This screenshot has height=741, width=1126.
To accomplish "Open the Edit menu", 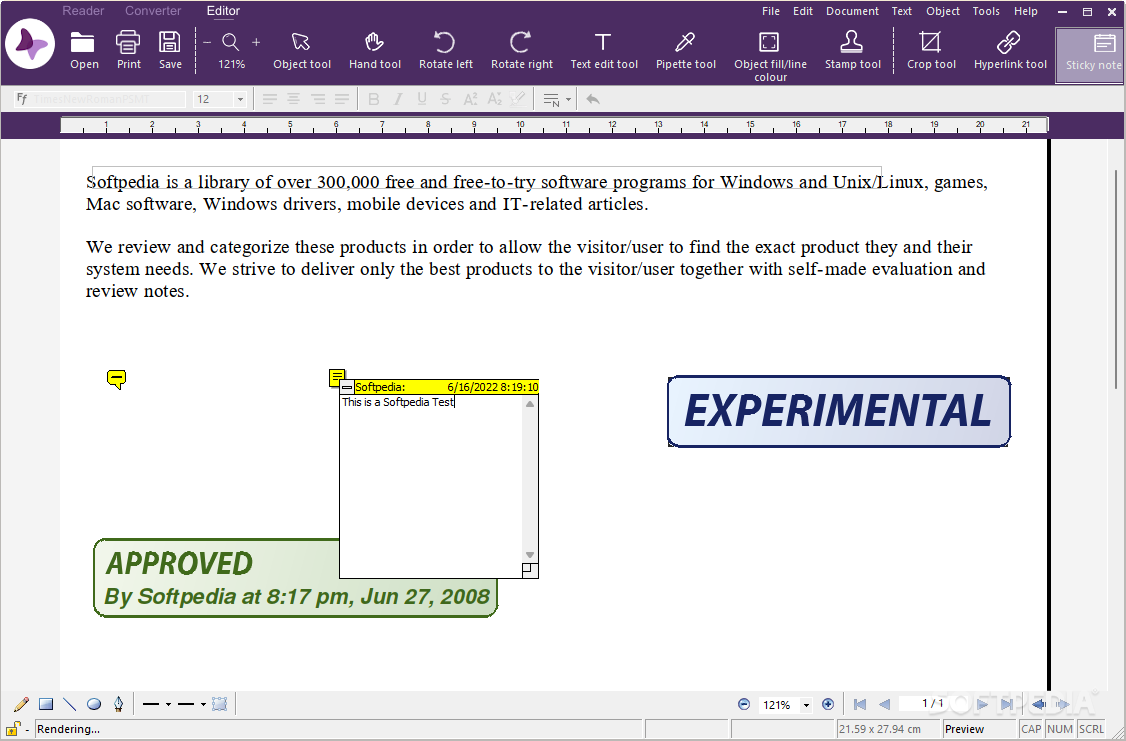I will point(803,11).
